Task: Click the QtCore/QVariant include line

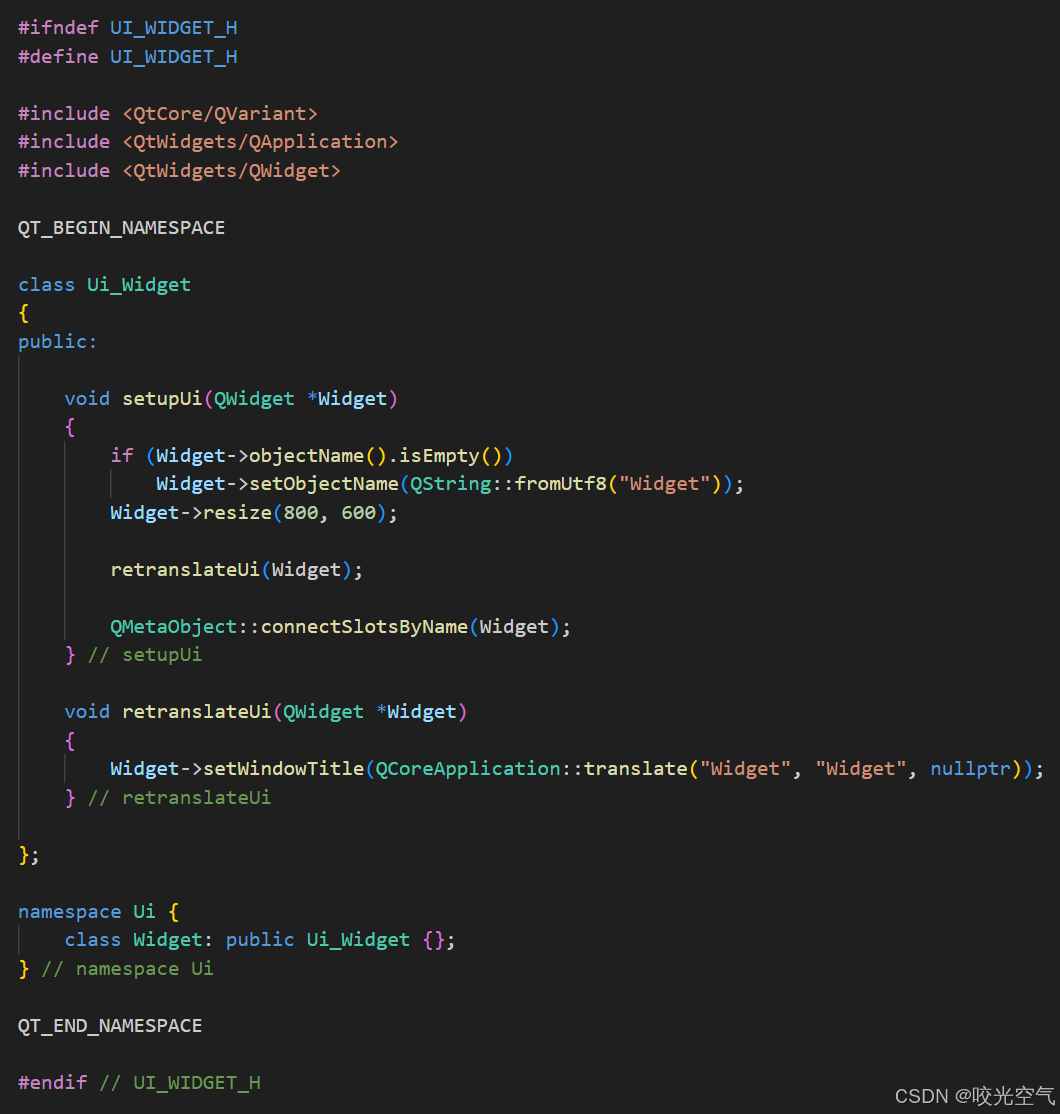Action: 168,114
